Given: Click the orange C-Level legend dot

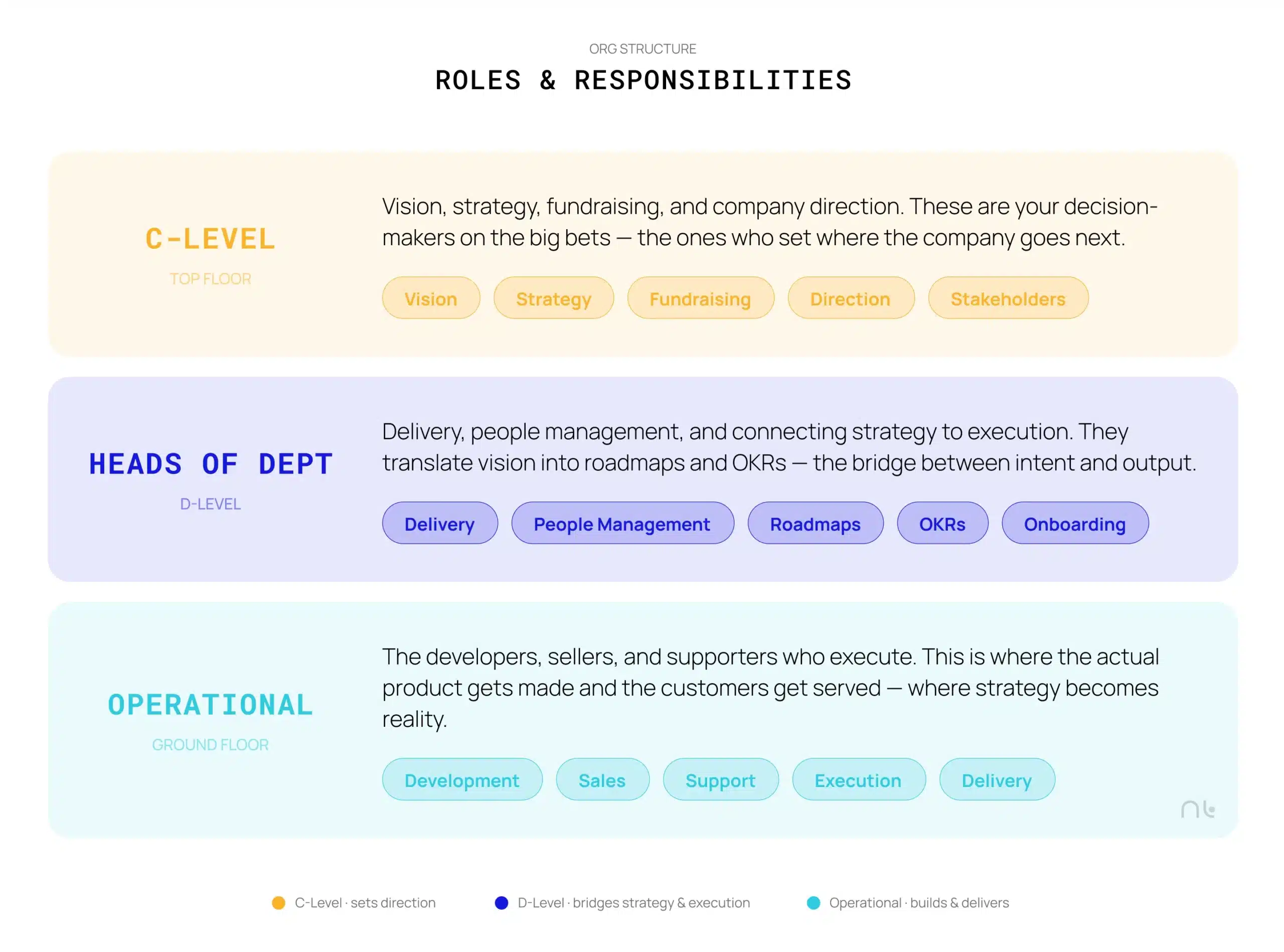Looking at the screenshot, I should (278, 902).
